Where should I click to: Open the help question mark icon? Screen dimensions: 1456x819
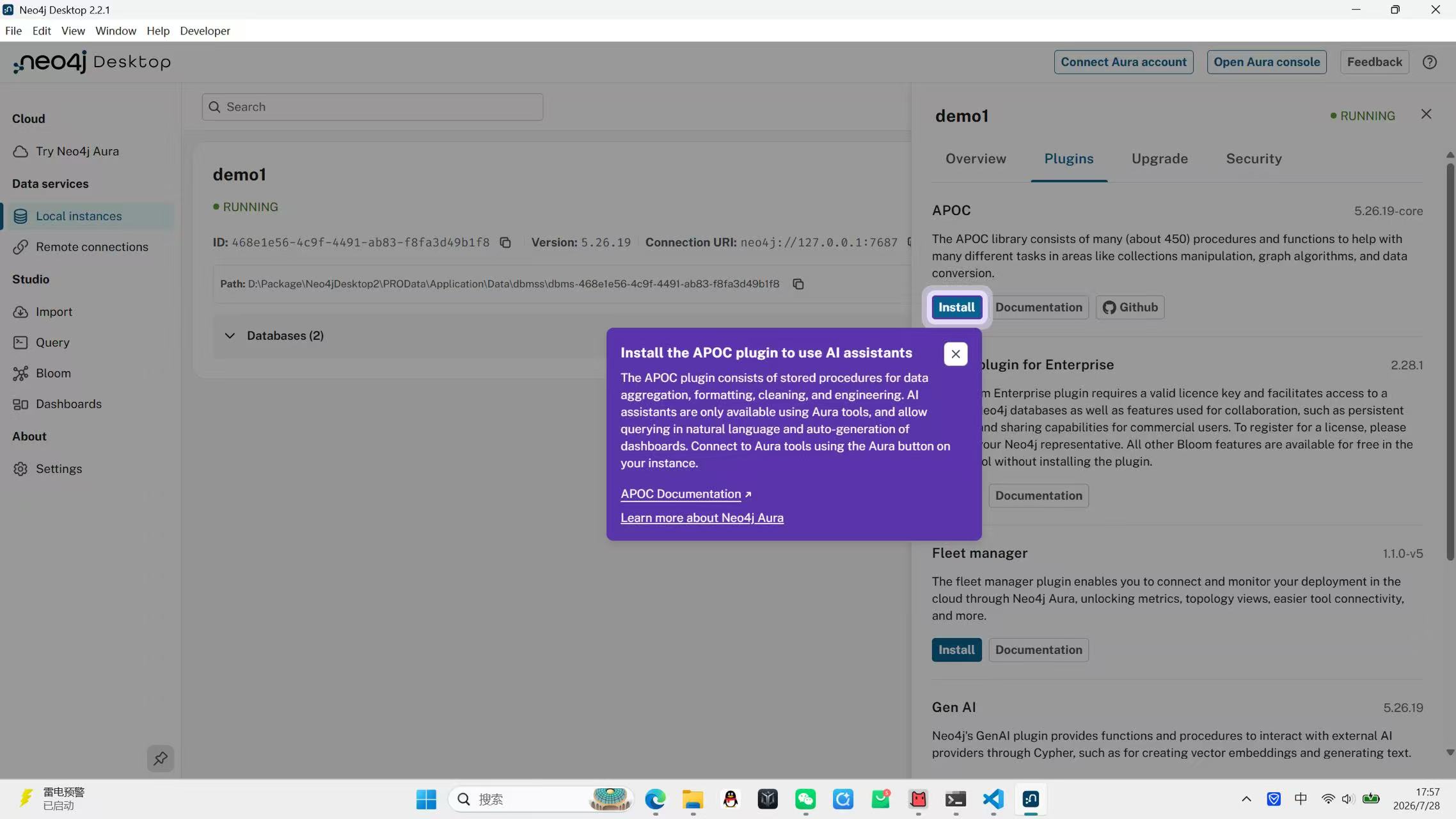1430,62
